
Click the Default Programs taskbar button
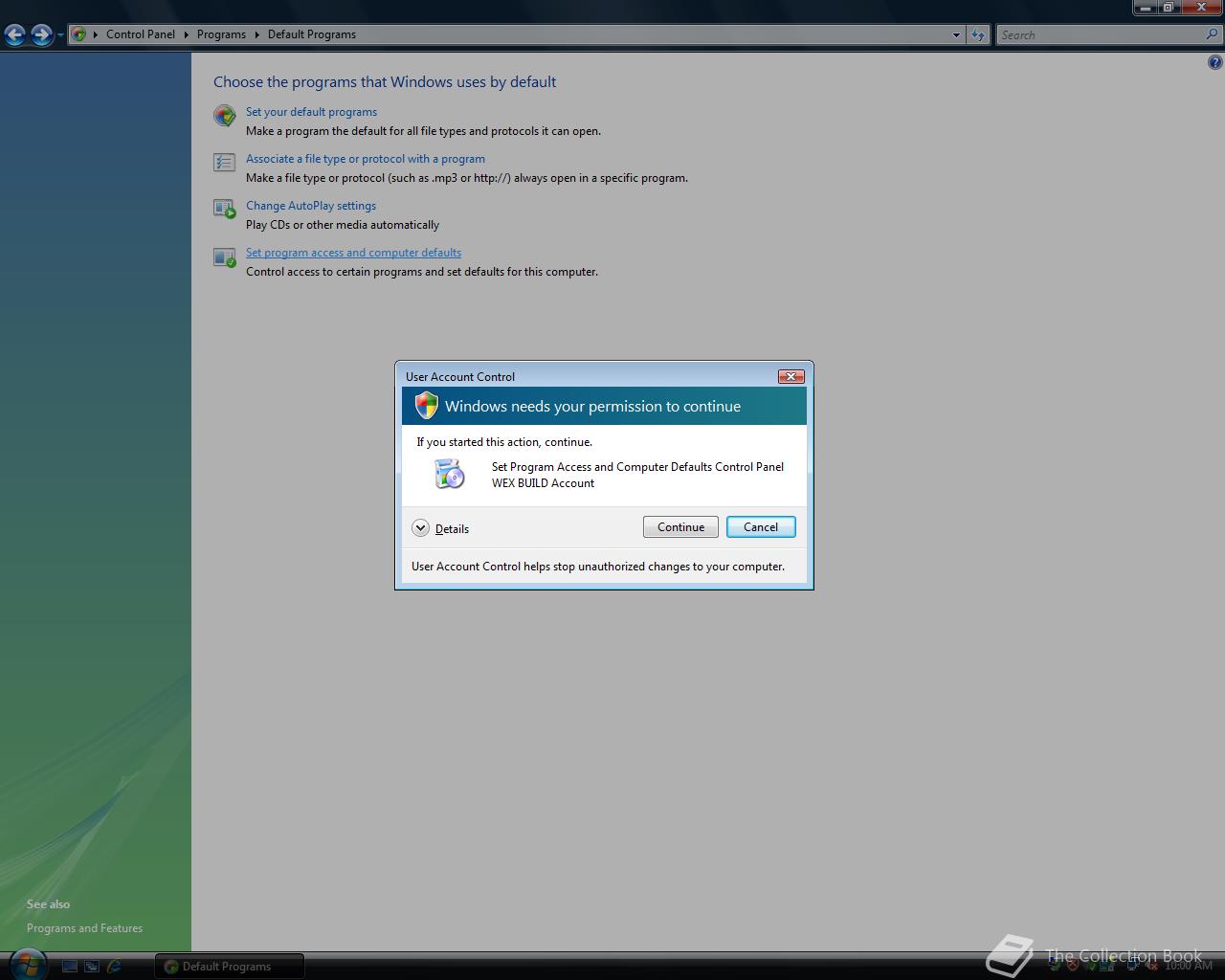pos(229,967)
